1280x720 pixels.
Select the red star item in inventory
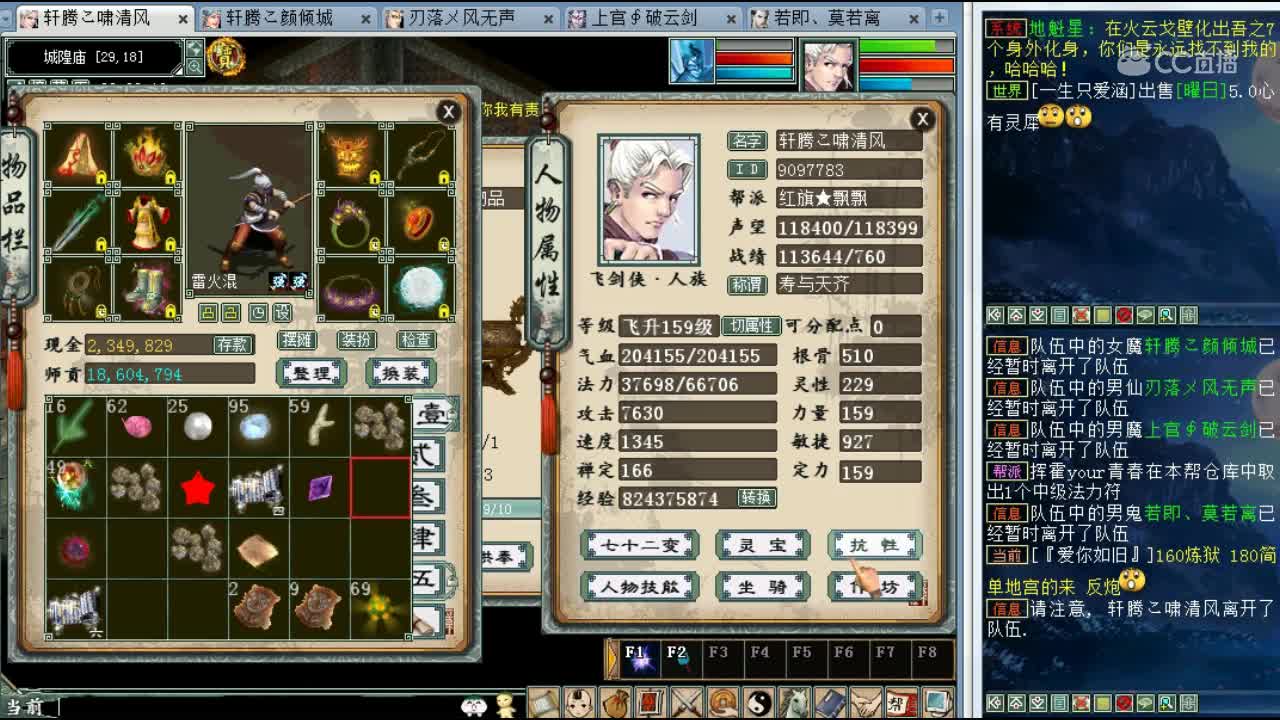(x=198, y=488)
